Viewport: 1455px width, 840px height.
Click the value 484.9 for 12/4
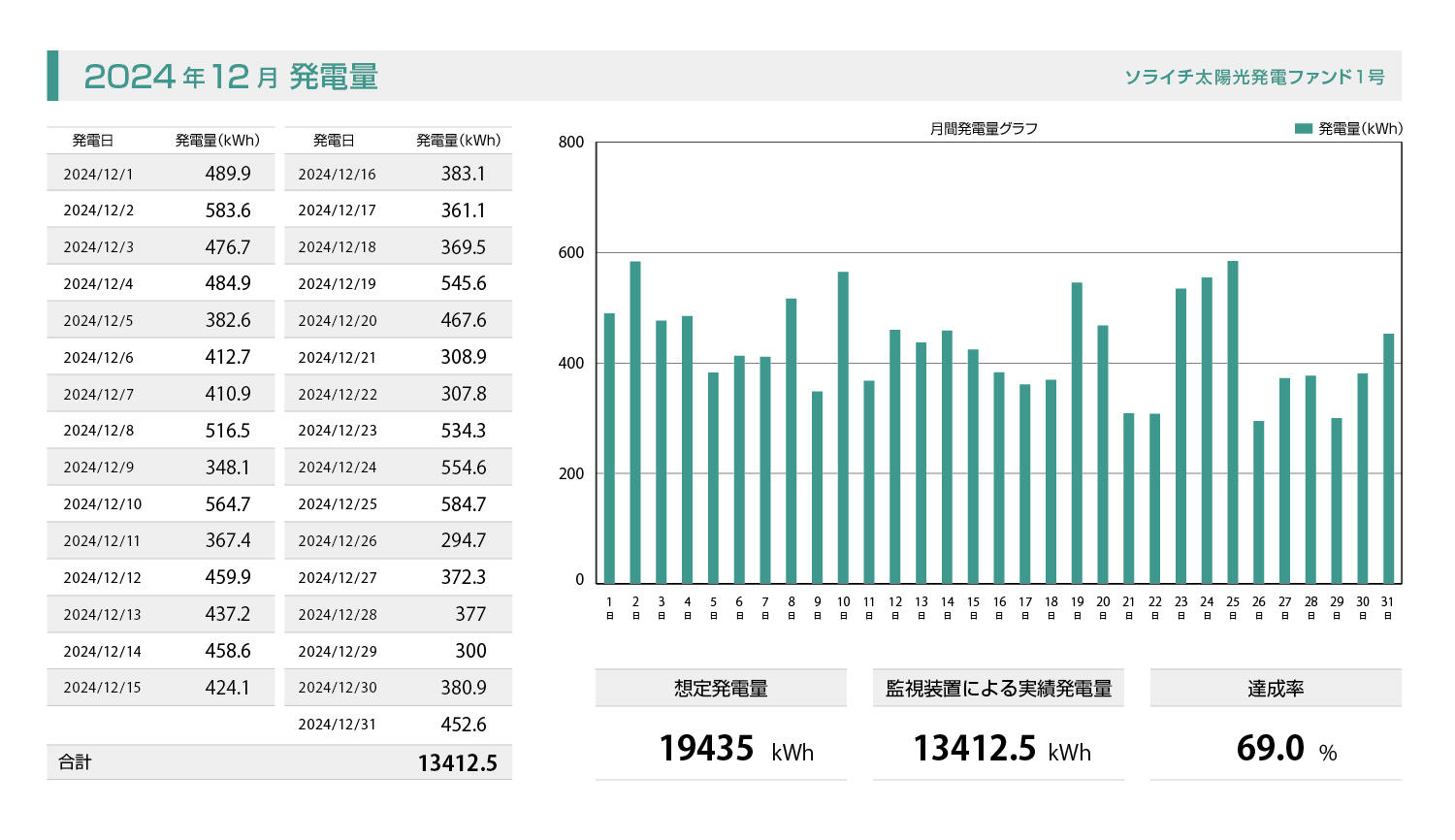pos(228,283)
